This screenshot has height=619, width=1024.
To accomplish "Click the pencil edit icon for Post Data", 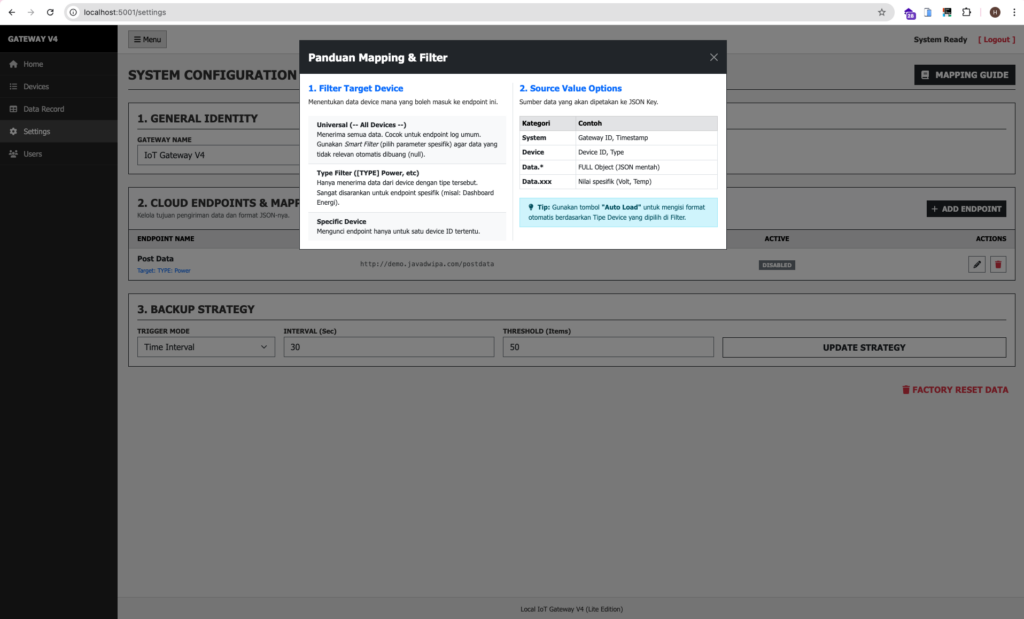I will tap(977, 264).
